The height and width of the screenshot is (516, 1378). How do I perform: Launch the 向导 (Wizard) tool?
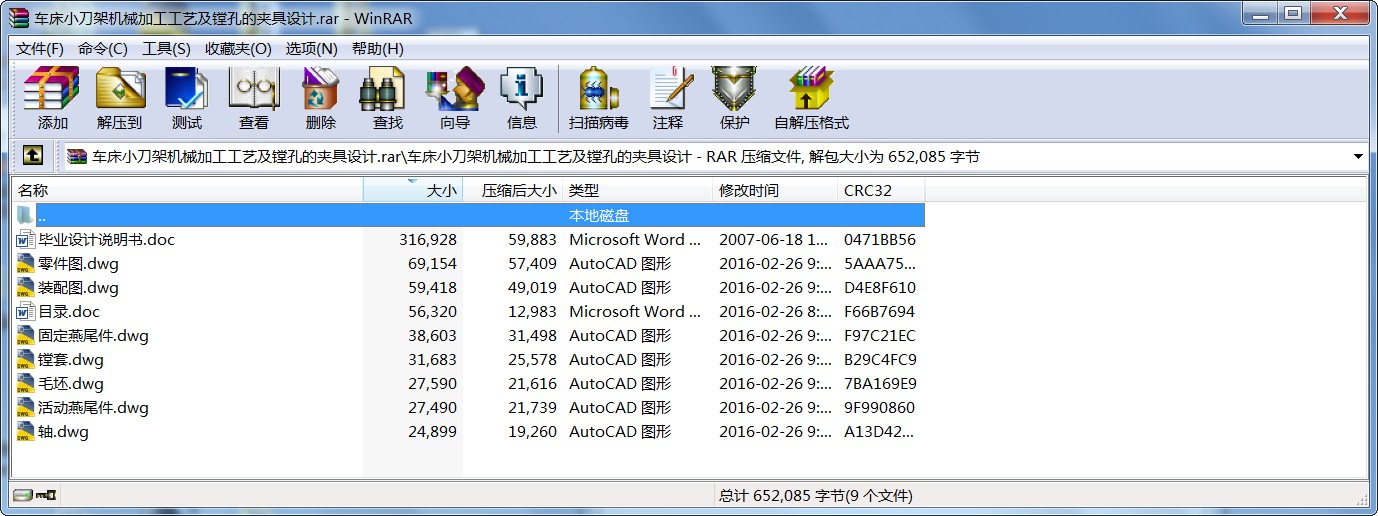454,98
